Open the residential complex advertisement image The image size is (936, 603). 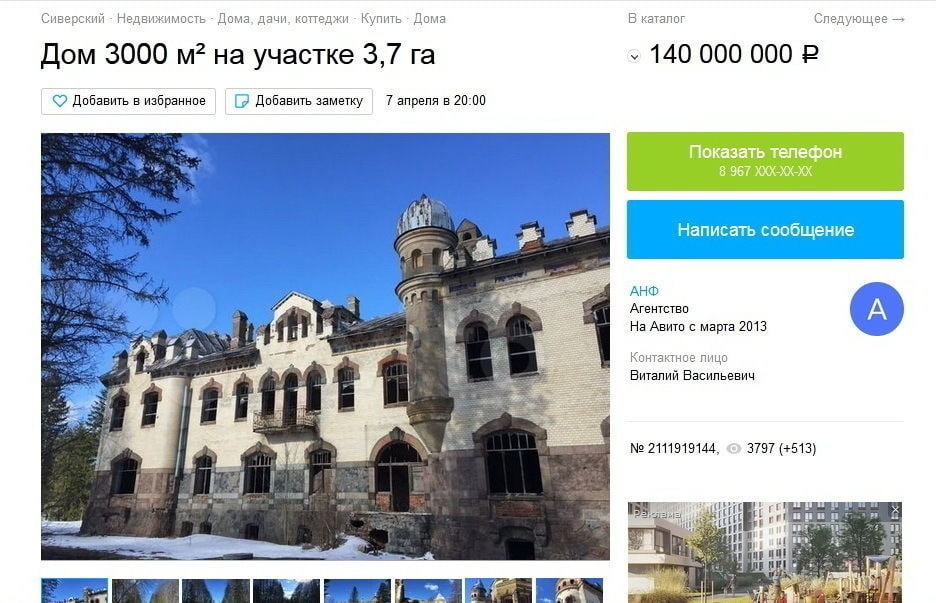pyautogui.click(x=765, y=552)
